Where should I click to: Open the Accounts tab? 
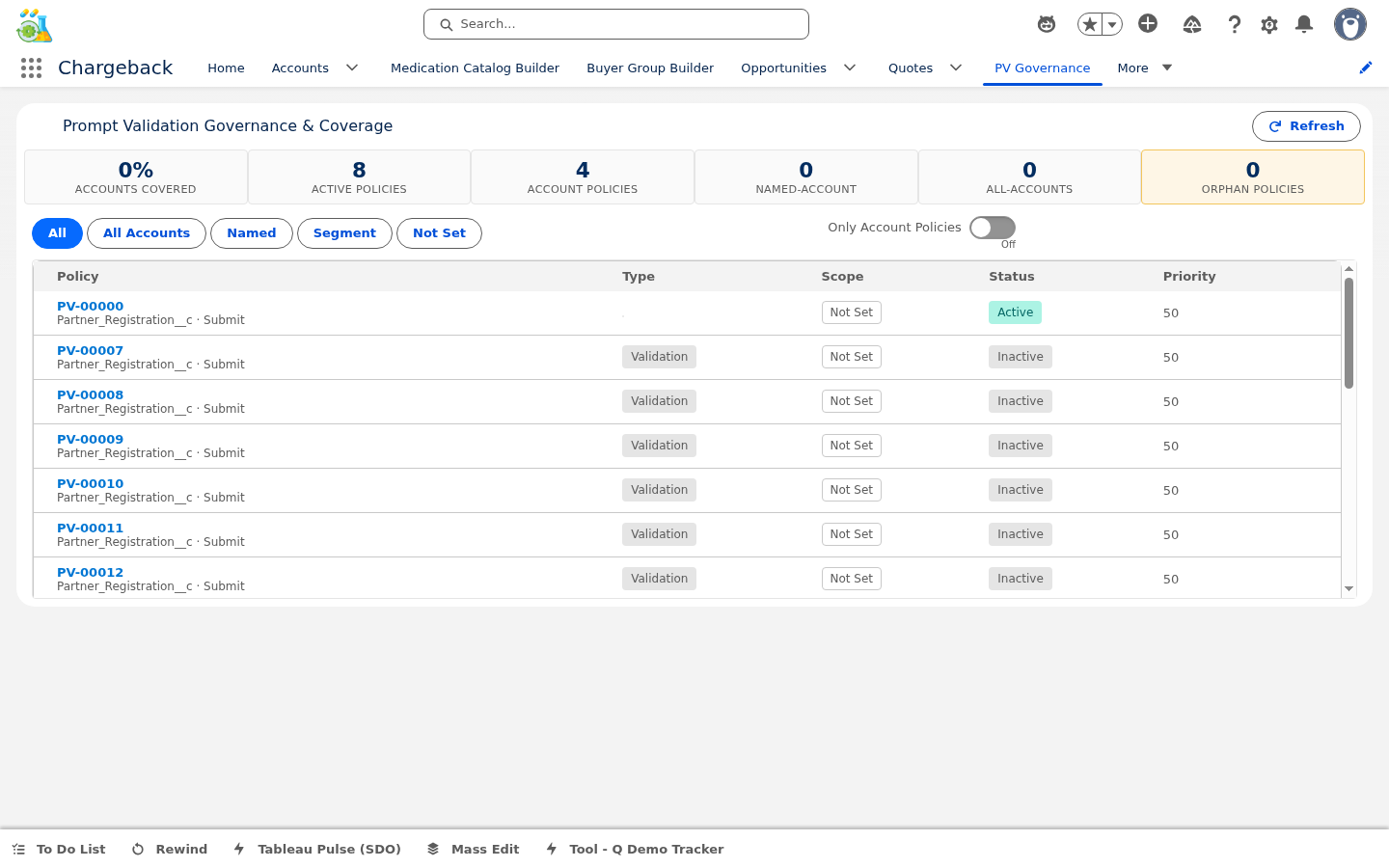300,68
